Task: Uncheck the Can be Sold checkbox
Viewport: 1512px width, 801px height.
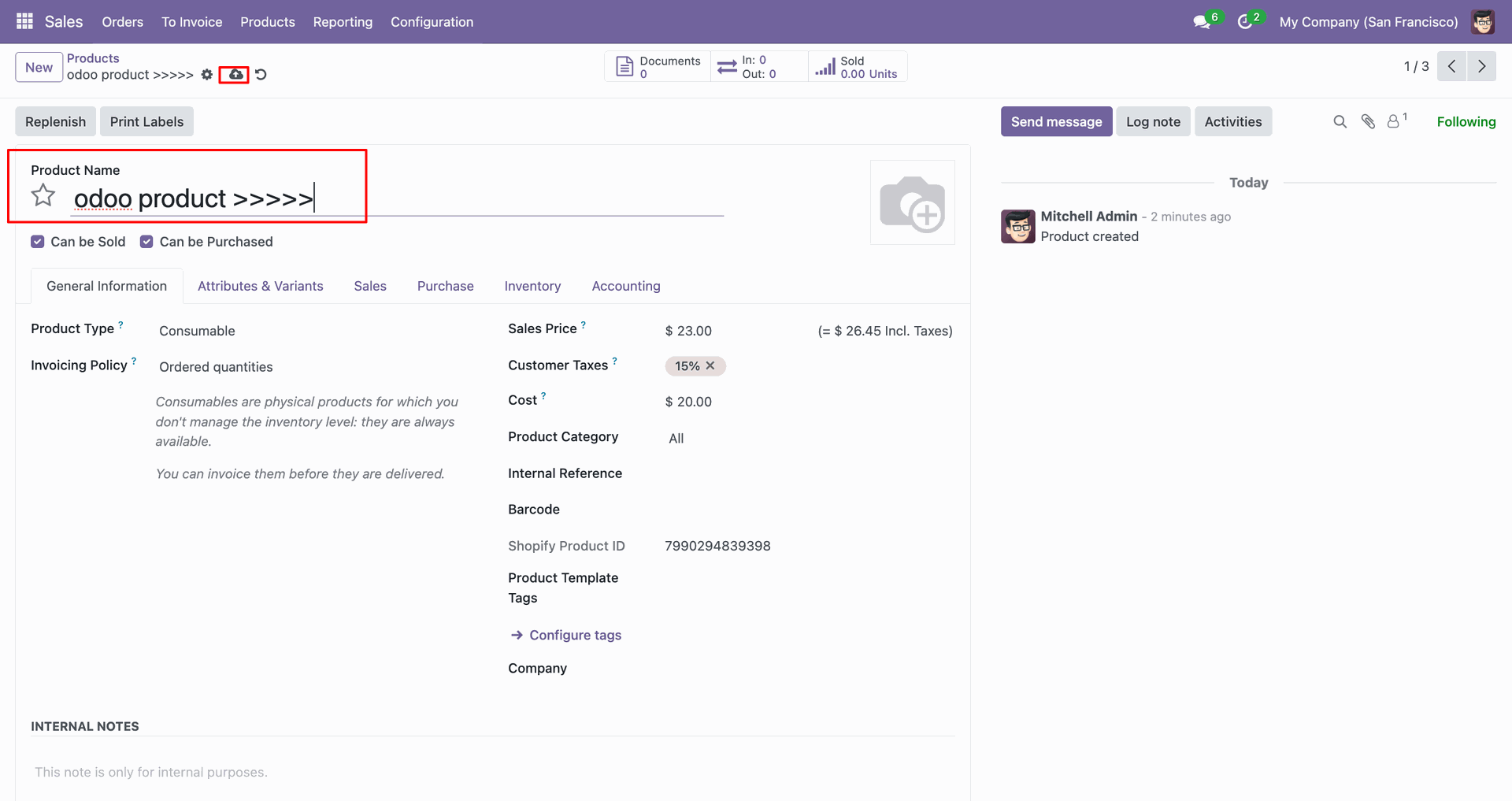Action: coord(37,242)
